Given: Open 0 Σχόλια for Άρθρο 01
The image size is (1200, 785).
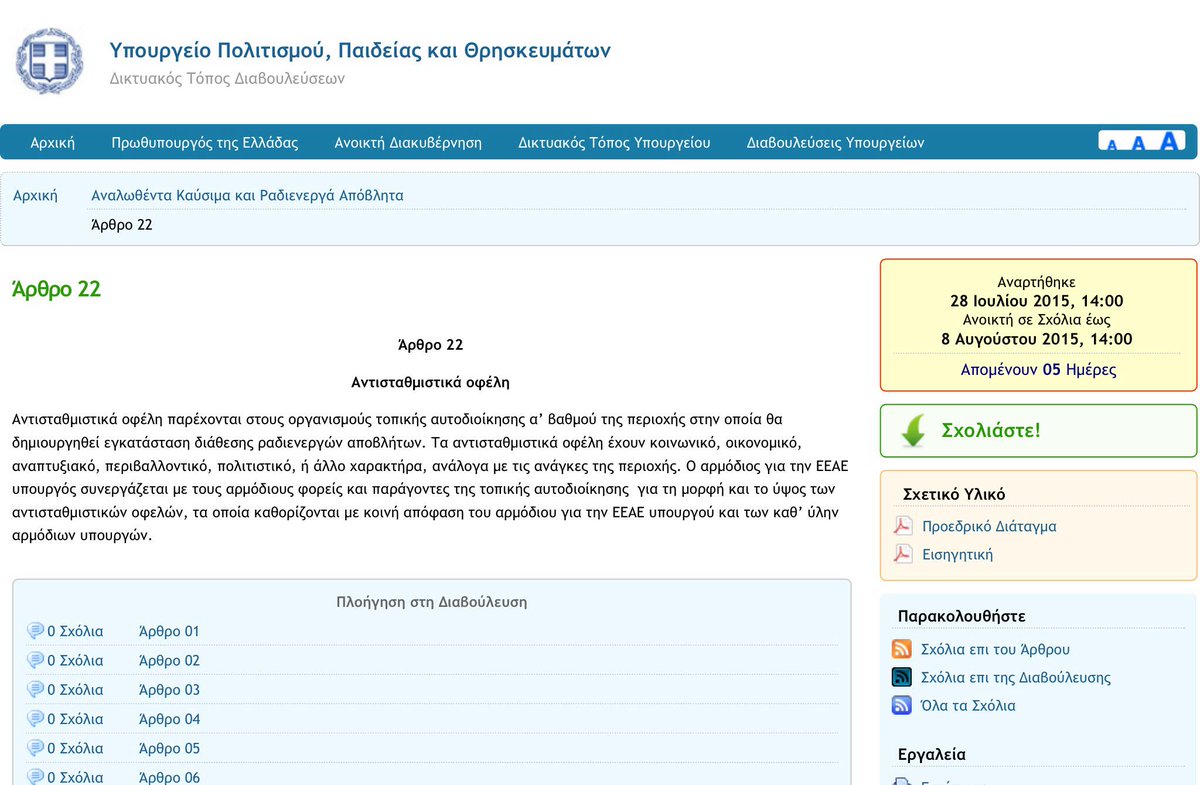Looking at the screenshot, I should pyautogui.click(x=75, y=631).
